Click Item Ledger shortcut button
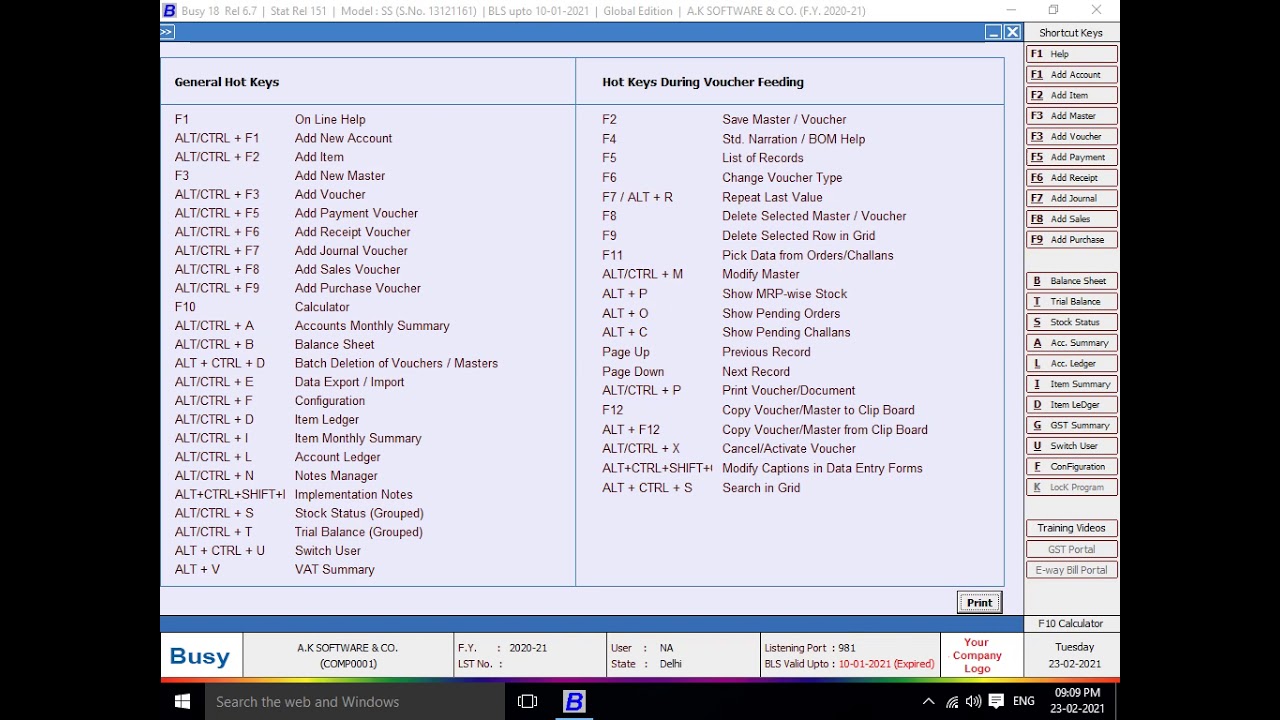This screenshot has height=720, width=1280. [x=1071, y=405]
